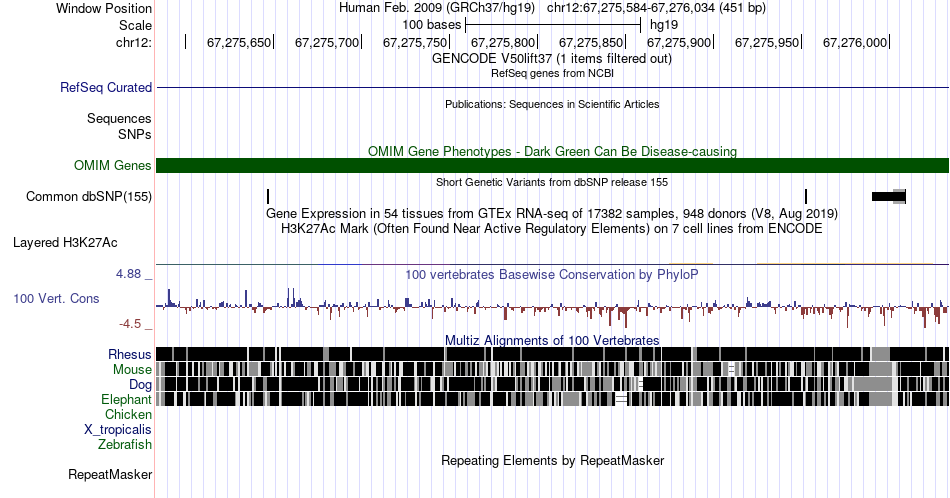Open Common dbSNP(155) track settings

[89, 196]
